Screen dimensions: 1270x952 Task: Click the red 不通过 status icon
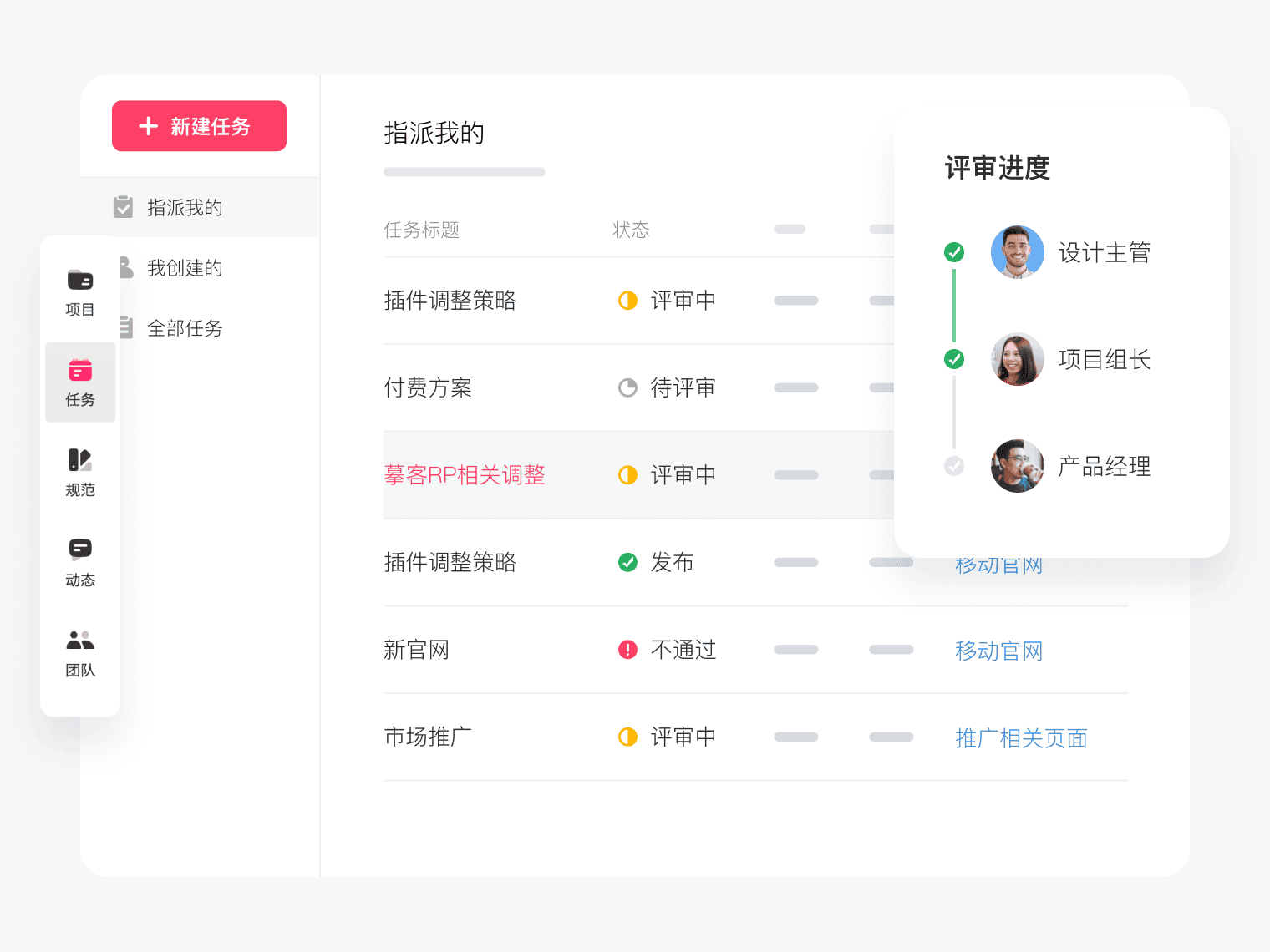point(627,650)
